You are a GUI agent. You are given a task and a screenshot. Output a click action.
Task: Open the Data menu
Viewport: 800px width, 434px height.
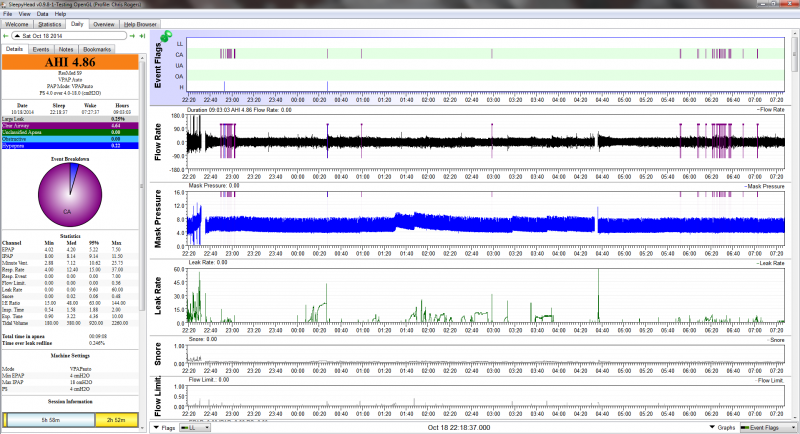(x=41, y=14)
